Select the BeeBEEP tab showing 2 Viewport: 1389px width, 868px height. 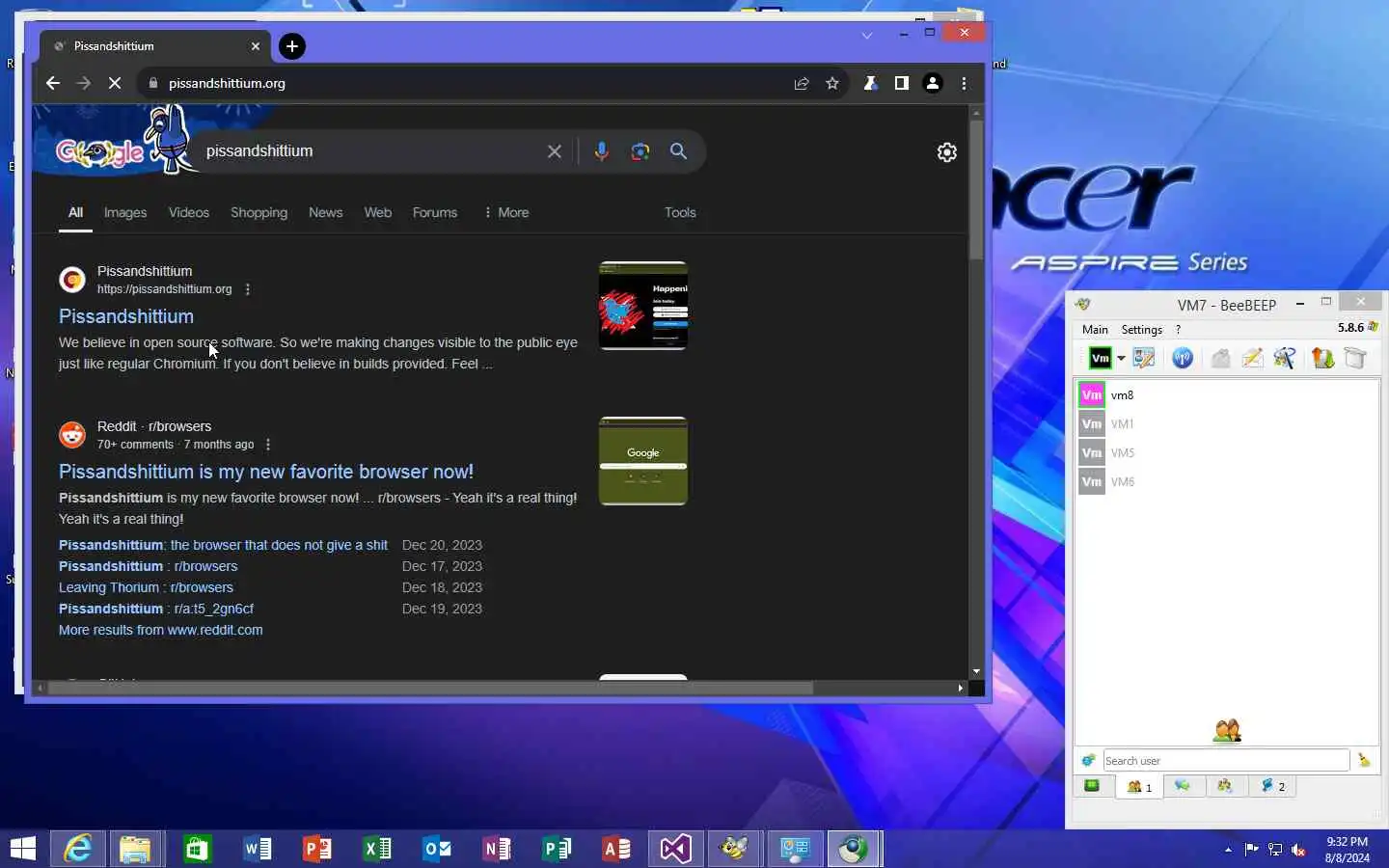1272,787
